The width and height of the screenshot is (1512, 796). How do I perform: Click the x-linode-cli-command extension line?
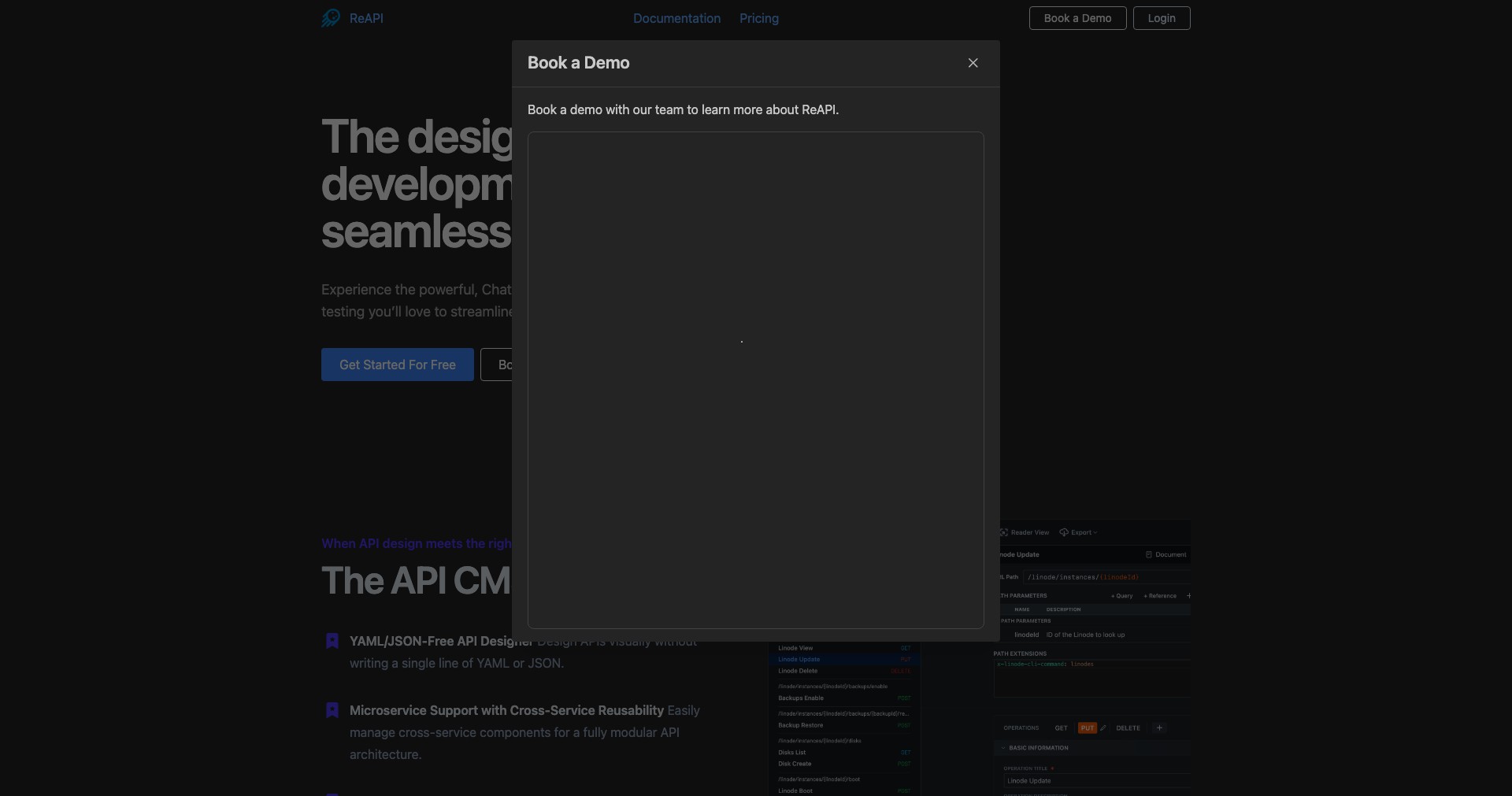1045,665
